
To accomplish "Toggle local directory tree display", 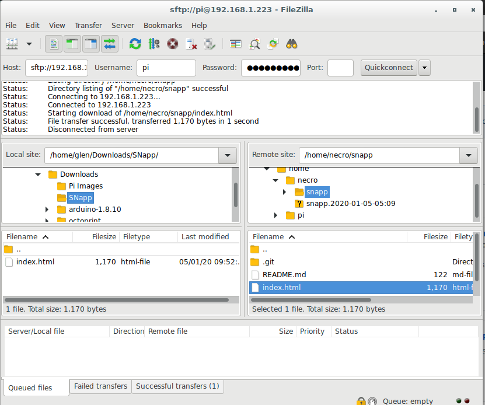I will tap(72, 44).
